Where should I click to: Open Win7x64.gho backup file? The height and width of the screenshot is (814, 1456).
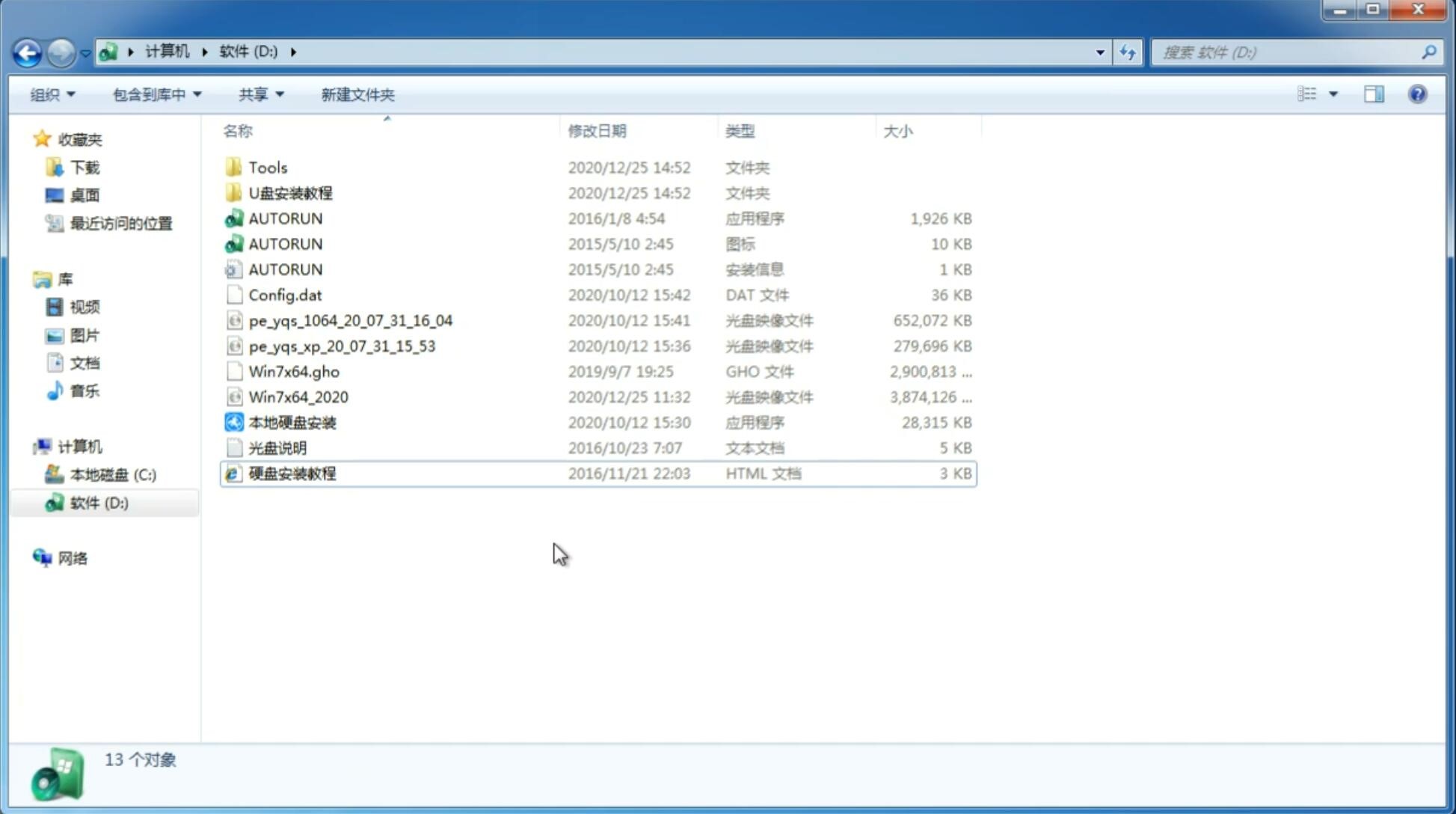(294, 371)
